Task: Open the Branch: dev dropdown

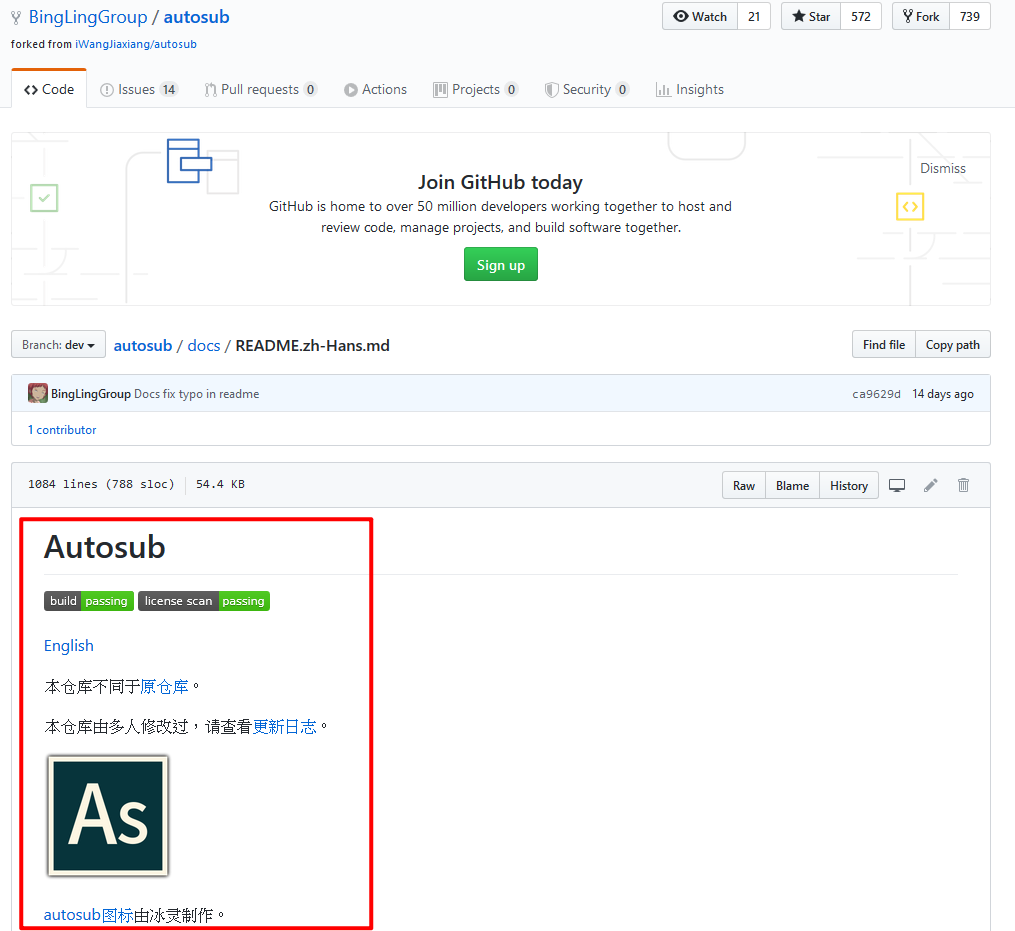Action: click(58, 344)
